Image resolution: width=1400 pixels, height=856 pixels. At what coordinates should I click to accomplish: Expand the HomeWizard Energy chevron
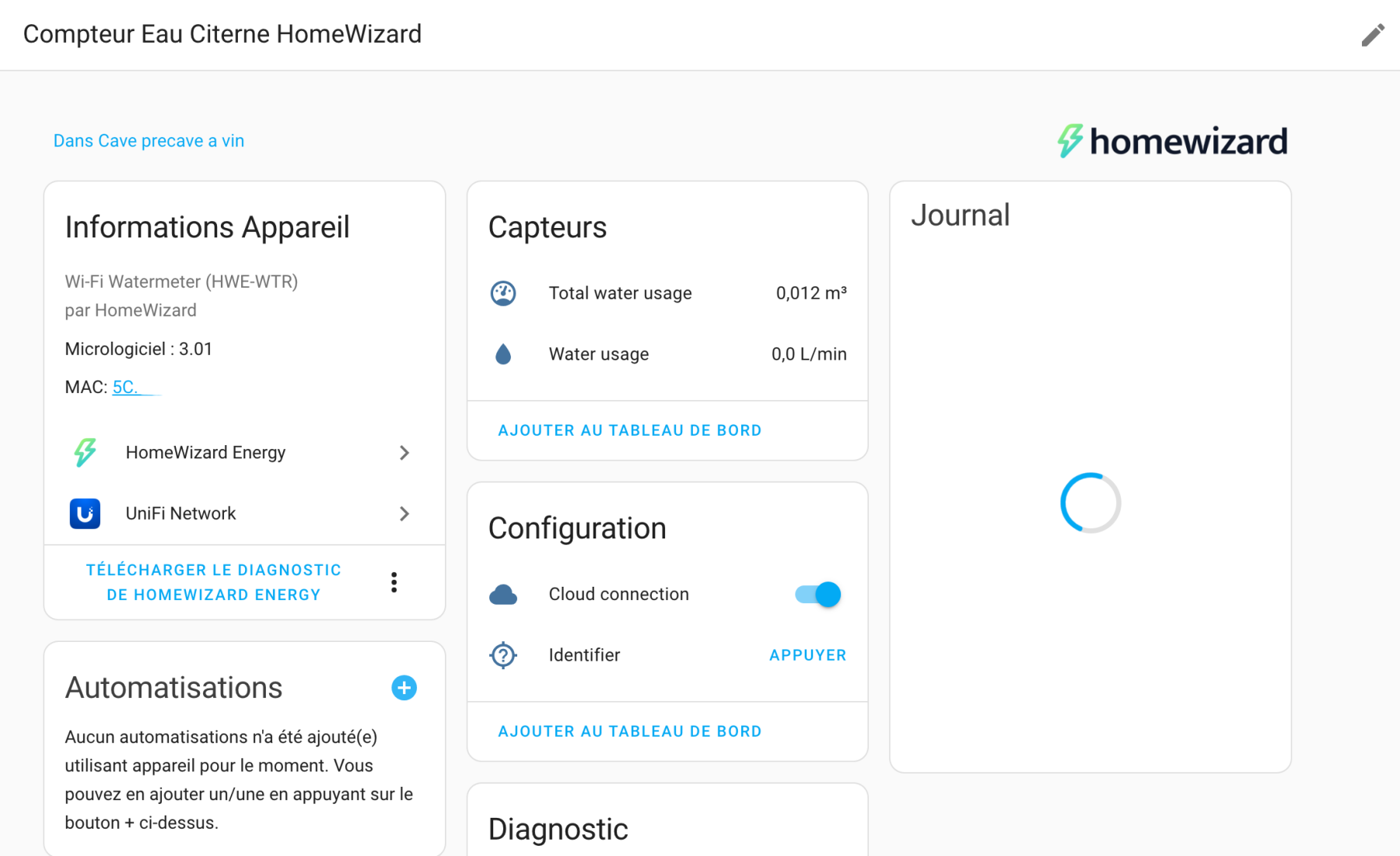pyautogui.click(x=404, y=453)
